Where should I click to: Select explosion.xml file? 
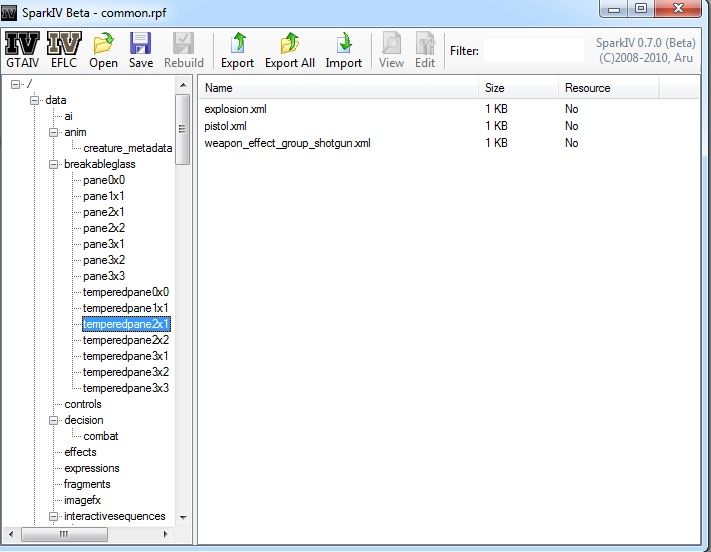point(235,109)
